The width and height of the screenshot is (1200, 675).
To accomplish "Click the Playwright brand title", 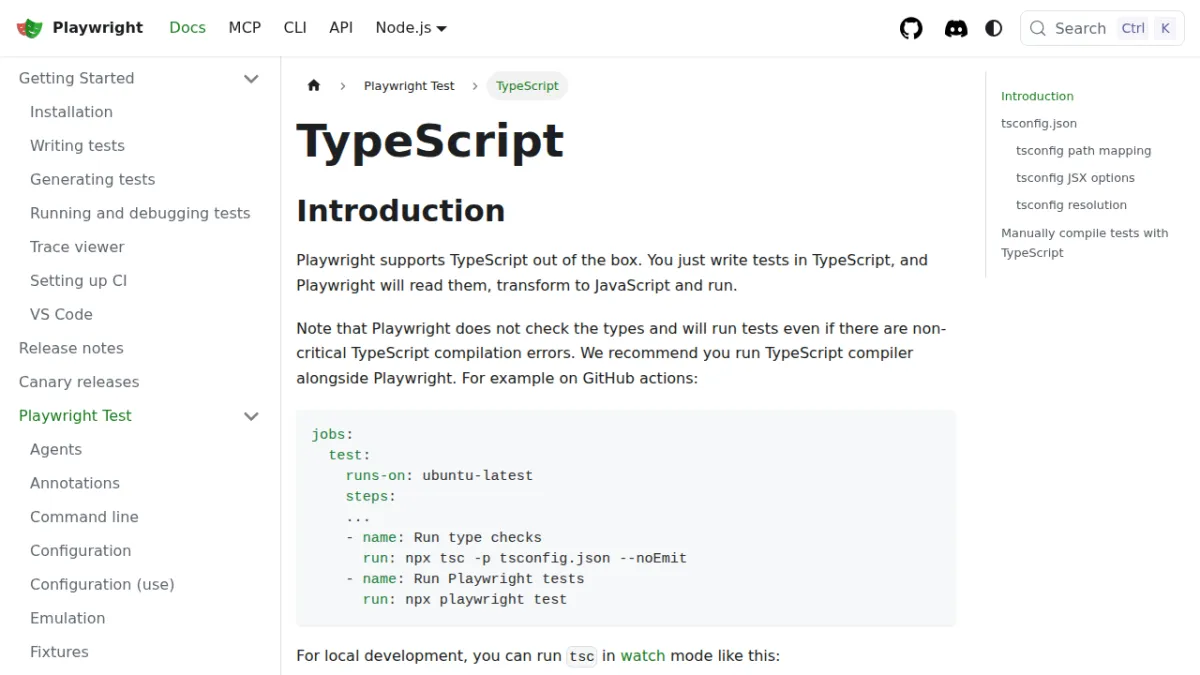I will [98, 28].
